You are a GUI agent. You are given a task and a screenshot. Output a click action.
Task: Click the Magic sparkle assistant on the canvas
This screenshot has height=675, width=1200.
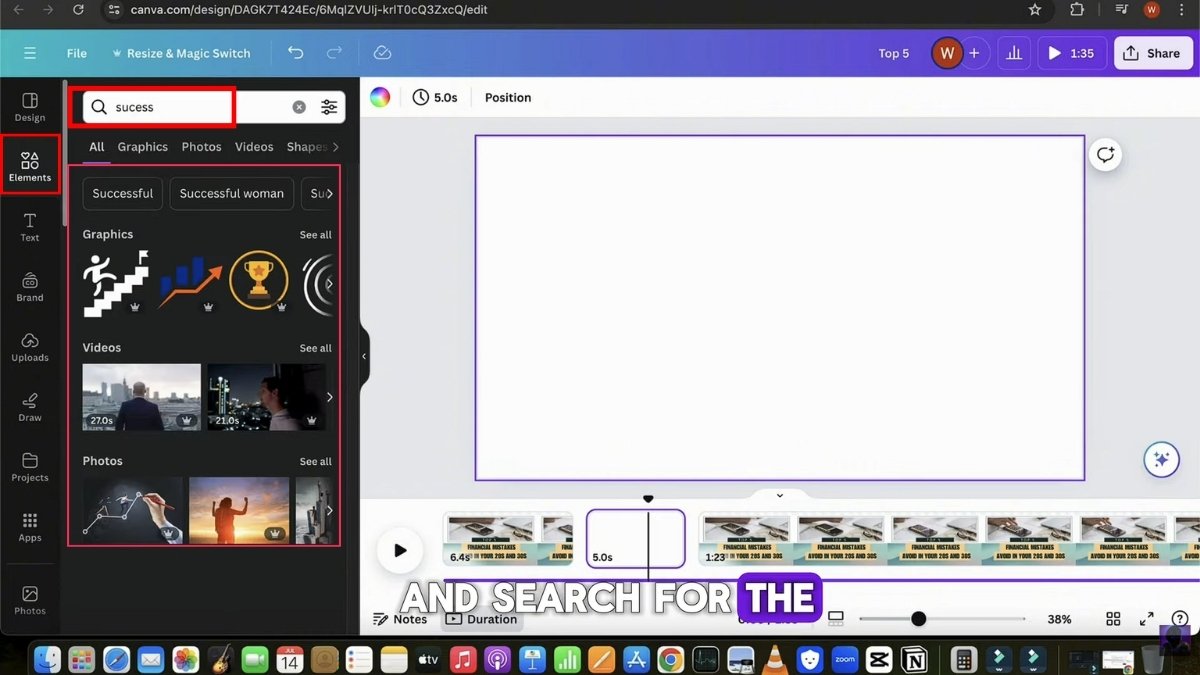click(x=1161, y=459)
